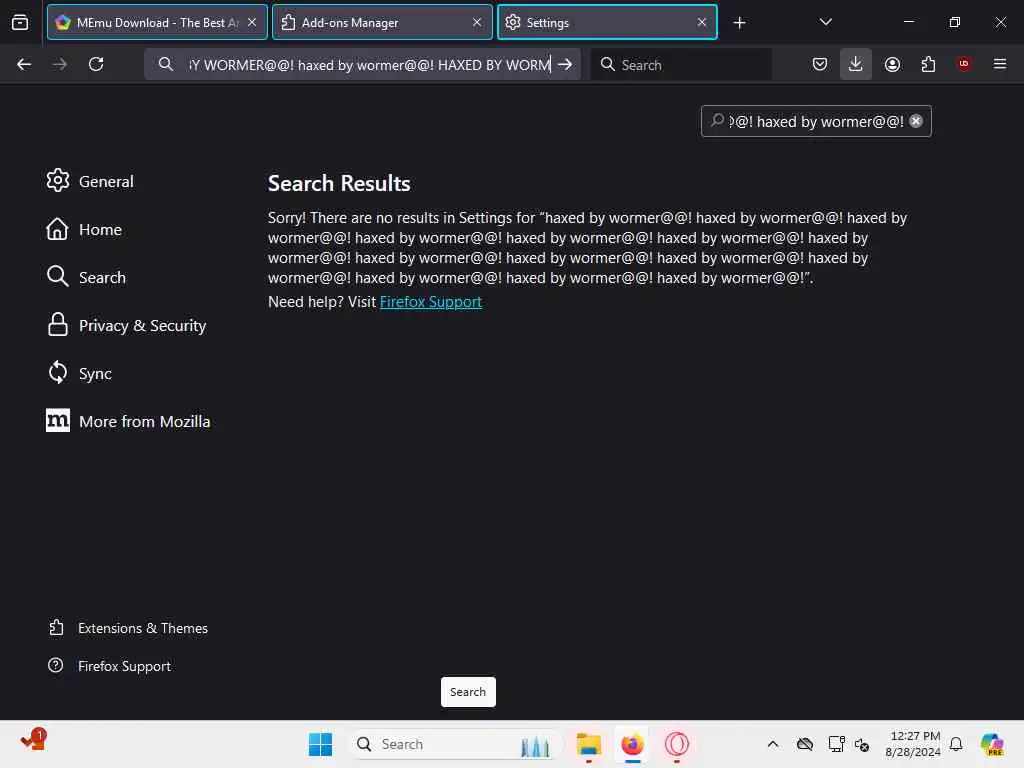Open Firefox Support in sidebar
Viewport: 1024px width, 768px height.
coord(109,665)
